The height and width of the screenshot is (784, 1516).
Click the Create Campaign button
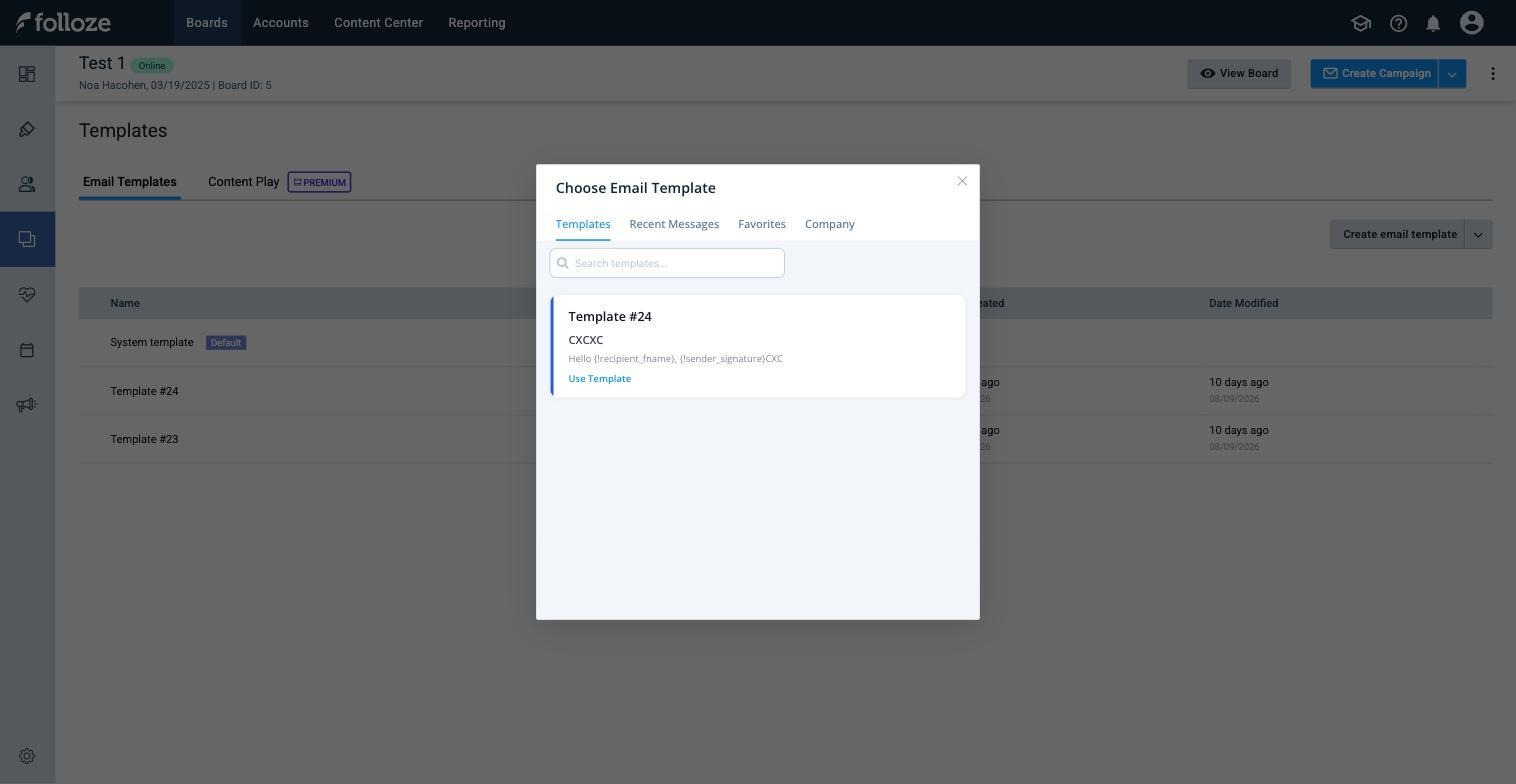tap(1375, 73)
